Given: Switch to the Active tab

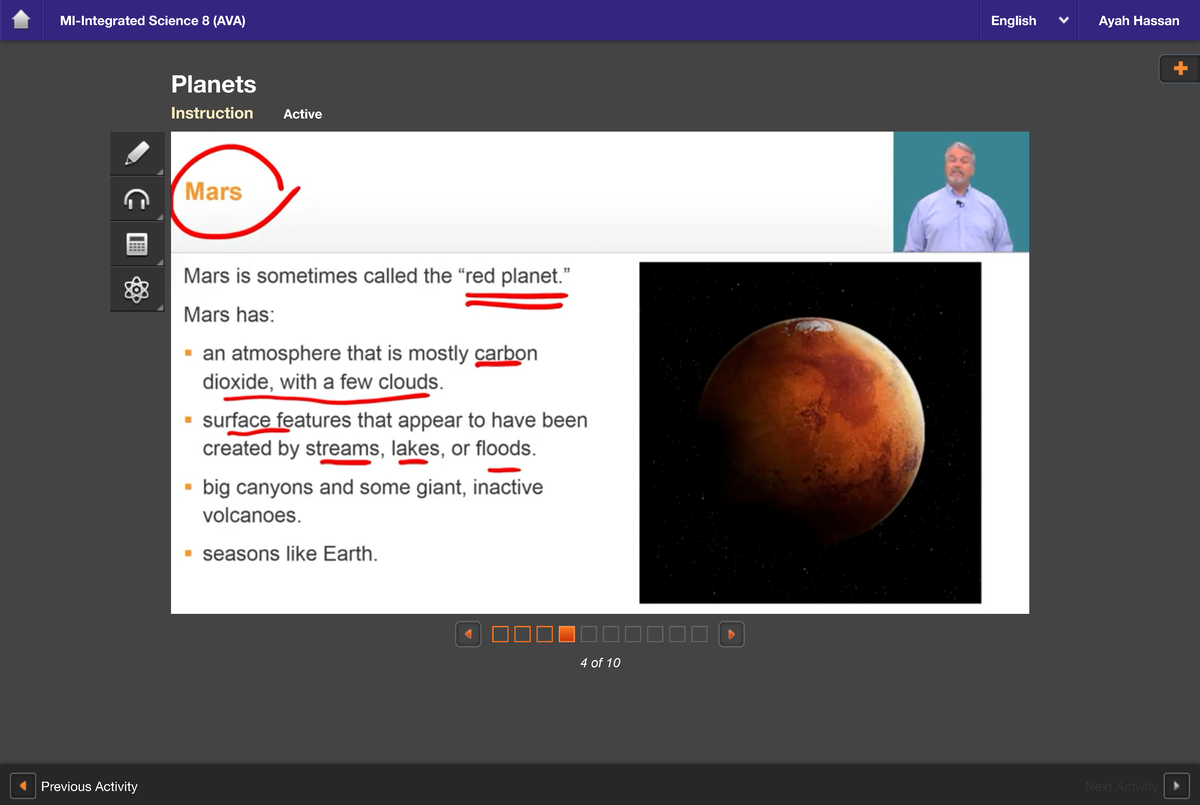Looking at the screenshot, I should pos(302,114).
